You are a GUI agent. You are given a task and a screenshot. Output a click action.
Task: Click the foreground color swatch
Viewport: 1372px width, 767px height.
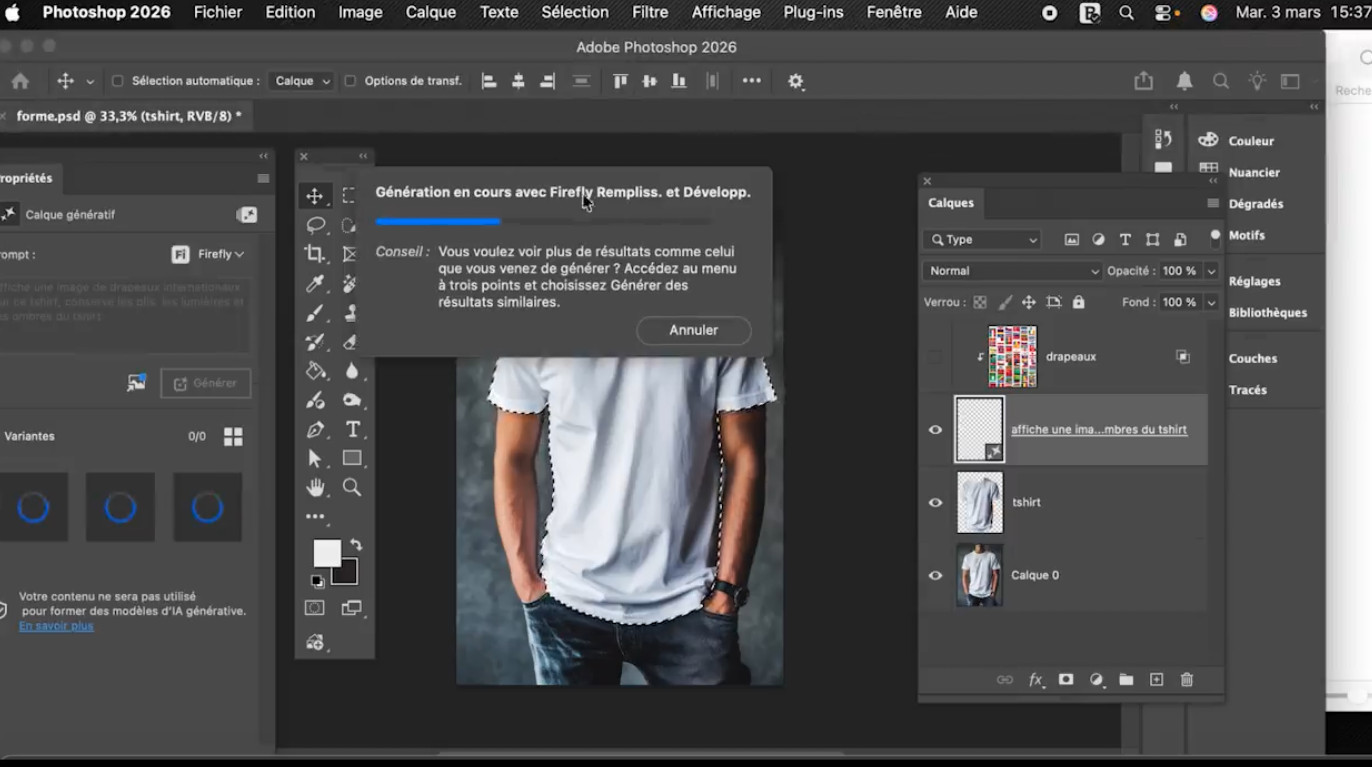tap(326, 554)
